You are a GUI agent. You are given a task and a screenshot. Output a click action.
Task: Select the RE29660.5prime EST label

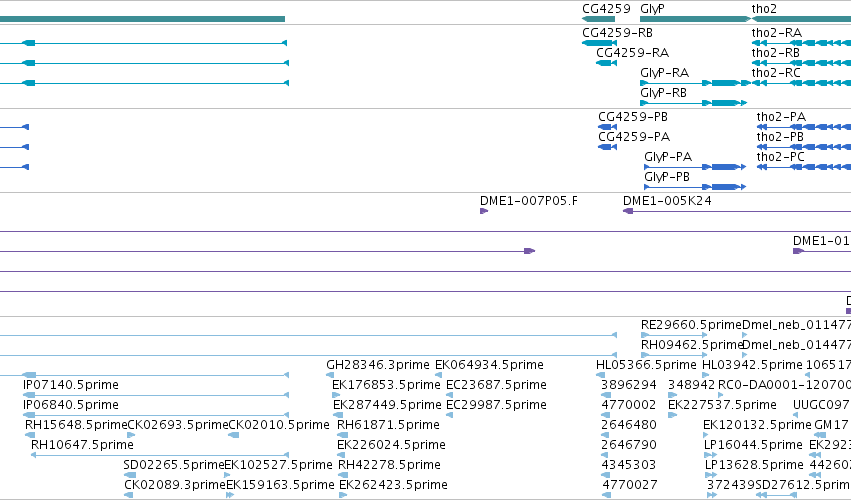[x=691, y=325]
